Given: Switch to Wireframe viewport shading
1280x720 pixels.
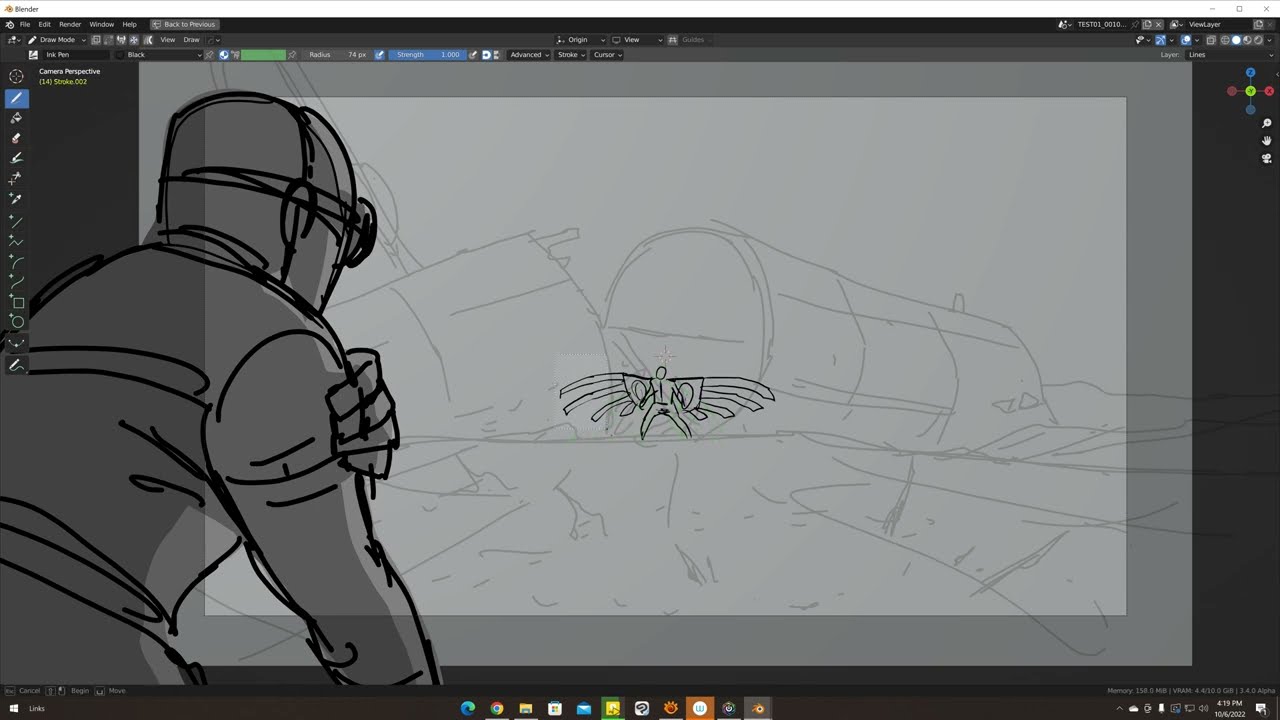Looking at the screenshot, I should [1224, 40].
